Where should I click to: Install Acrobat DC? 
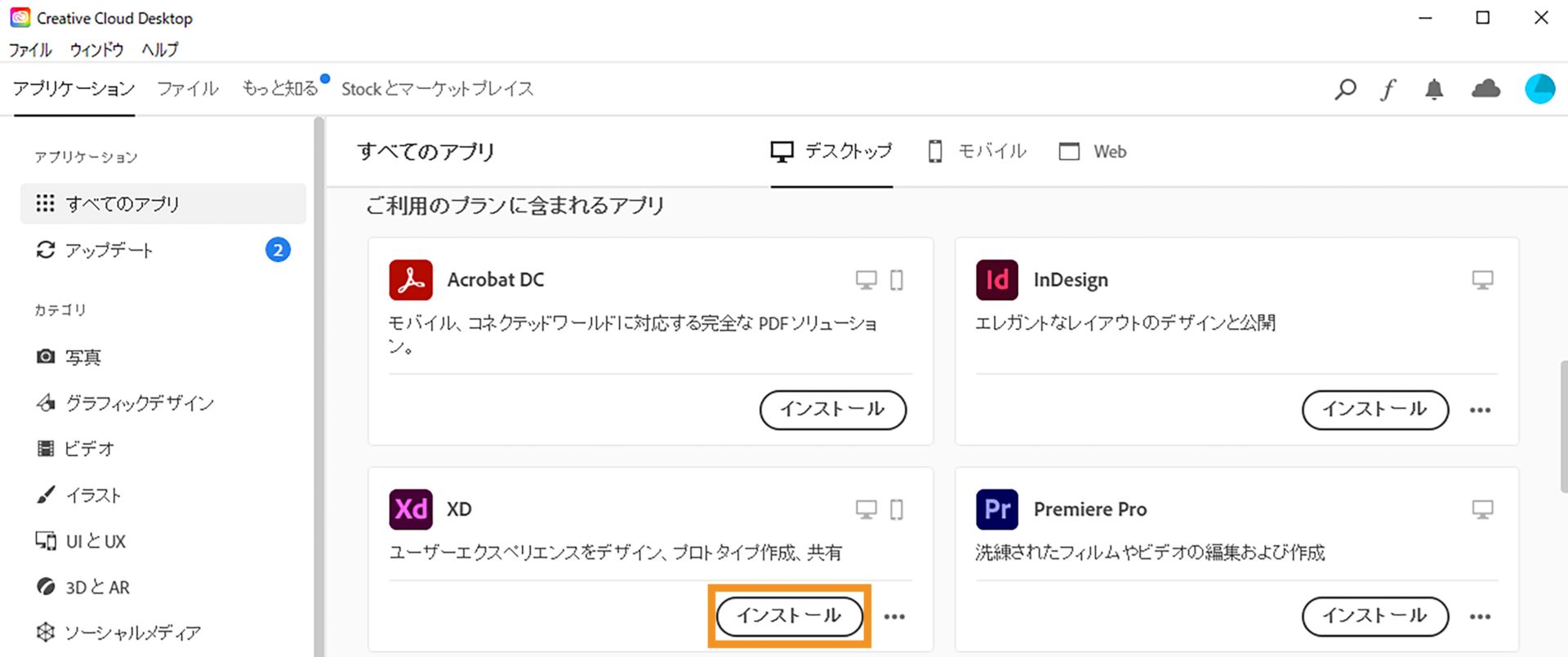[833, 410]
